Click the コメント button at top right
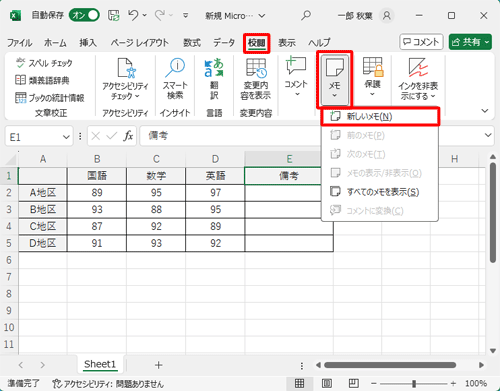500x391 pixels. pos(421,42)
